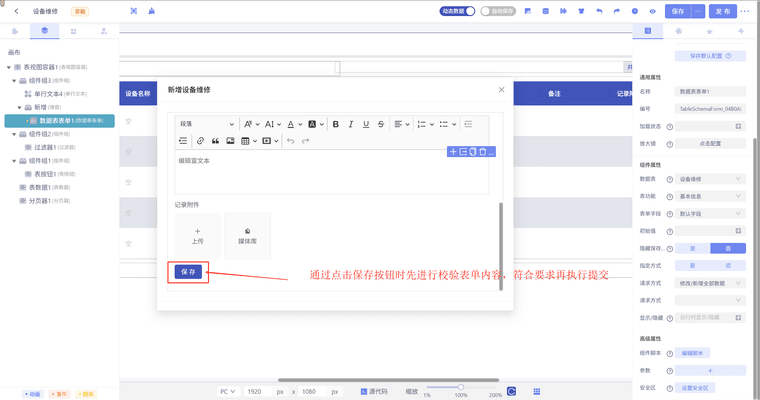The height and width of the screenshot is (400, 760).
Task: Insert an image via the editor toolbar
Action: pos(230,141)
